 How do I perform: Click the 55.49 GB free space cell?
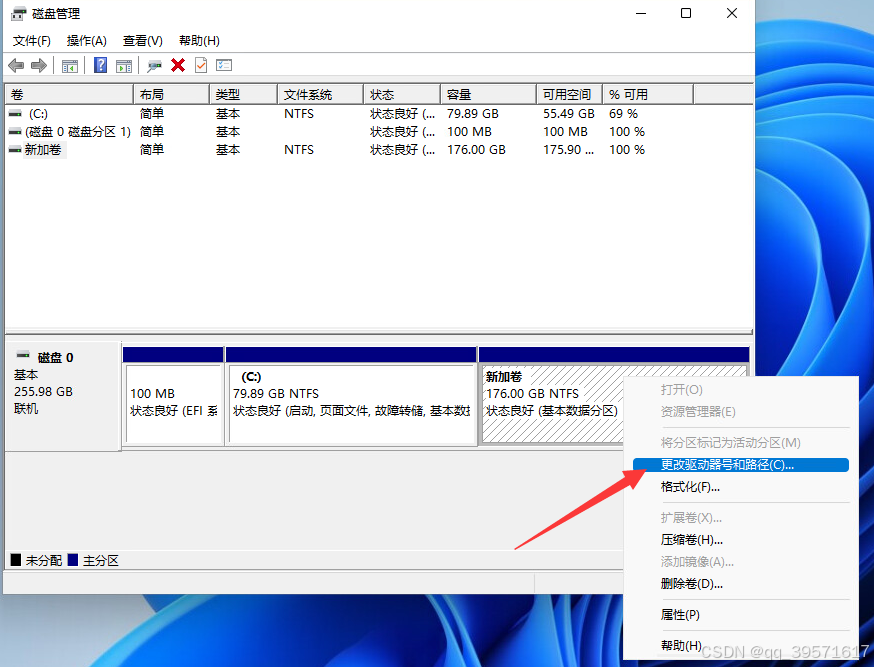[x=569, y=114]
